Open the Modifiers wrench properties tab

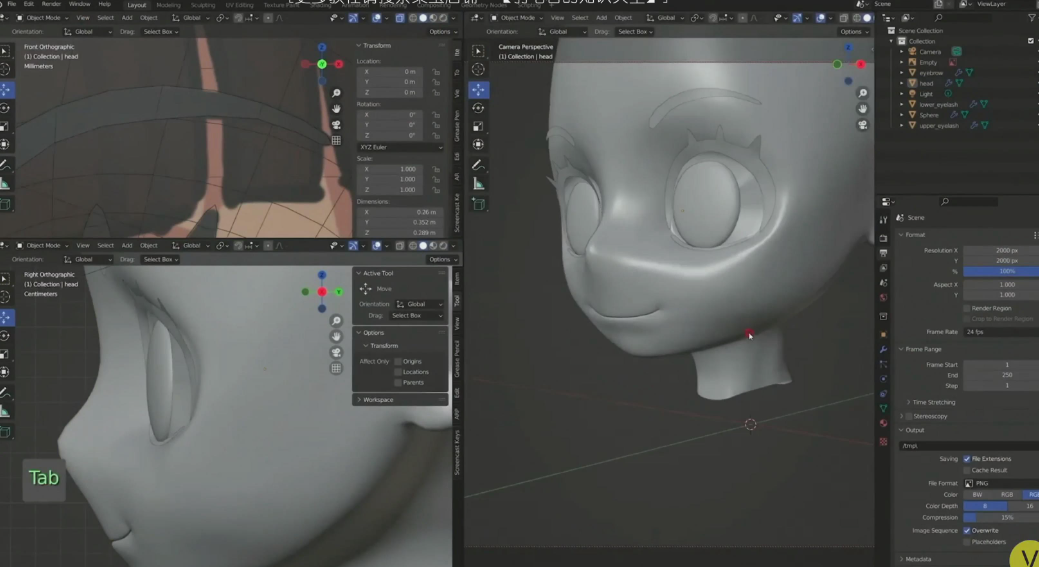click(883, 349)
